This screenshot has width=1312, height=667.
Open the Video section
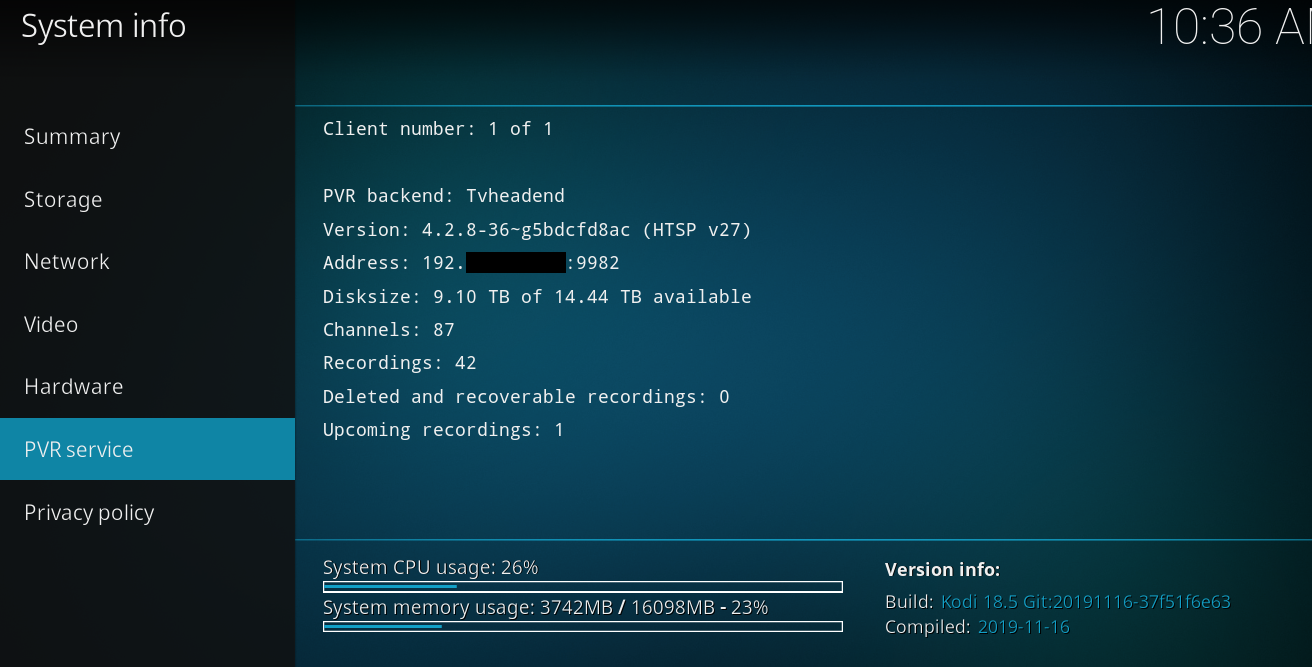pos(51,325)
